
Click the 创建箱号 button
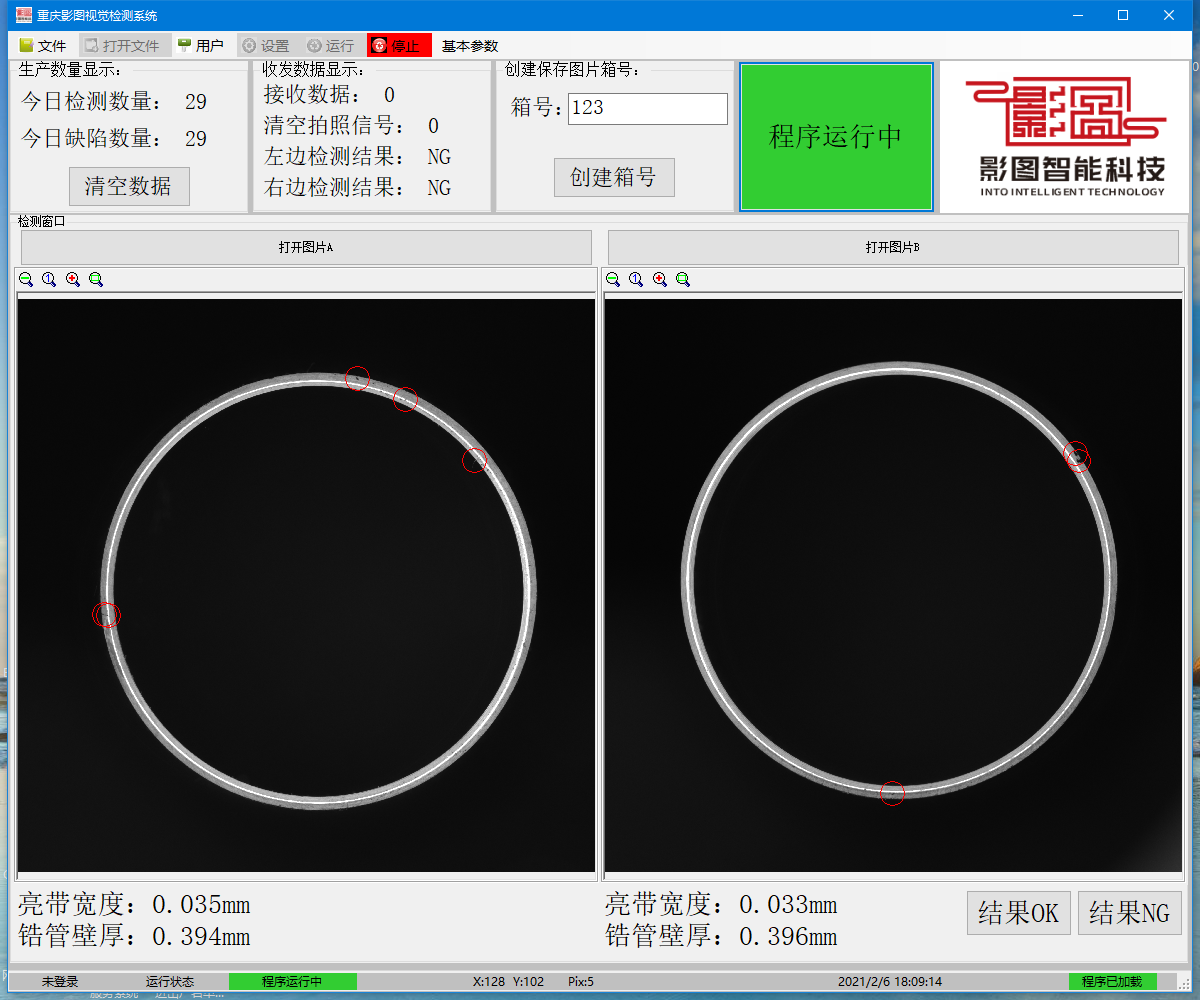pos(614,178)
